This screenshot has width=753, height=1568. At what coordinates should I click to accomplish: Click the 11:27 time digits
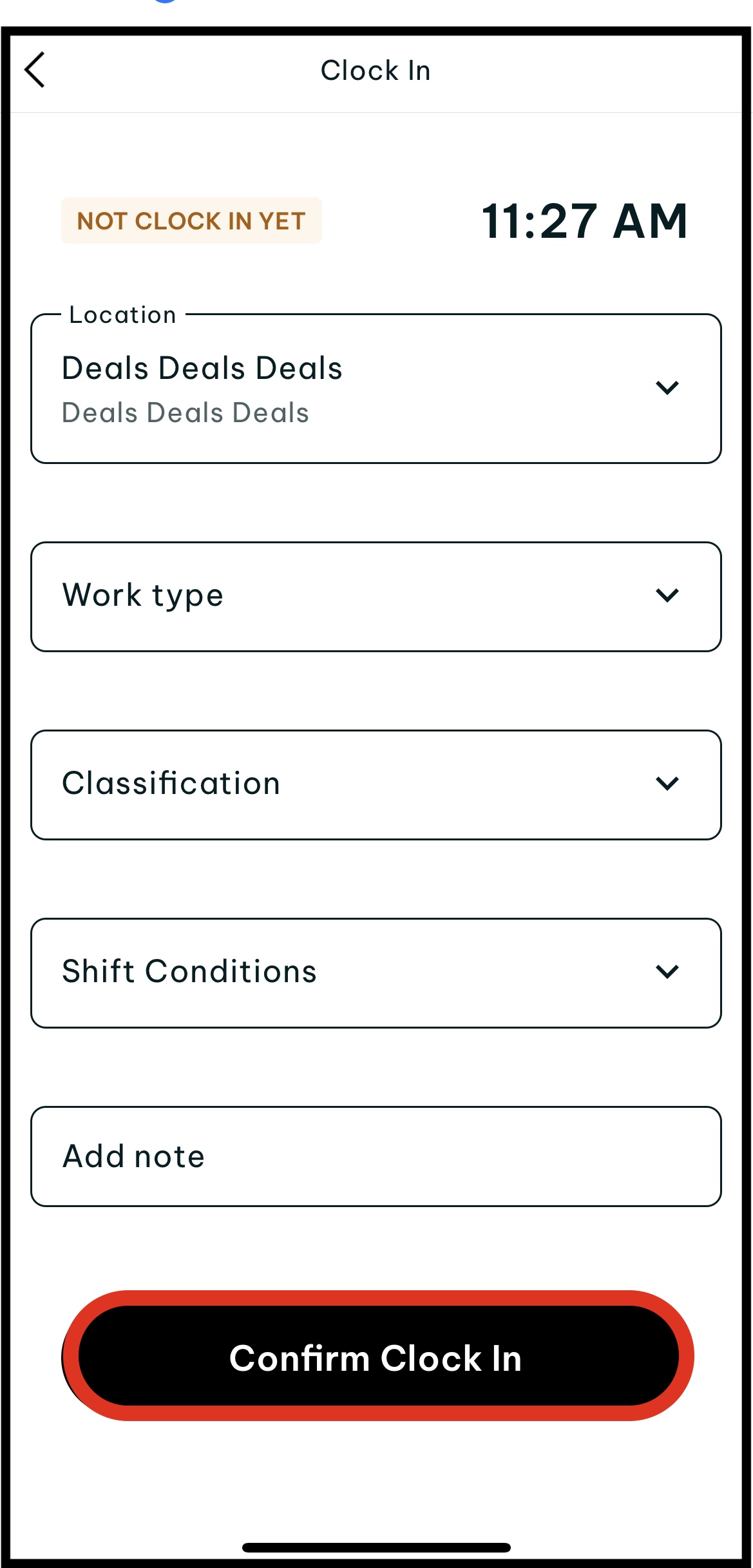pyautogui.click(x=540, y=221)
